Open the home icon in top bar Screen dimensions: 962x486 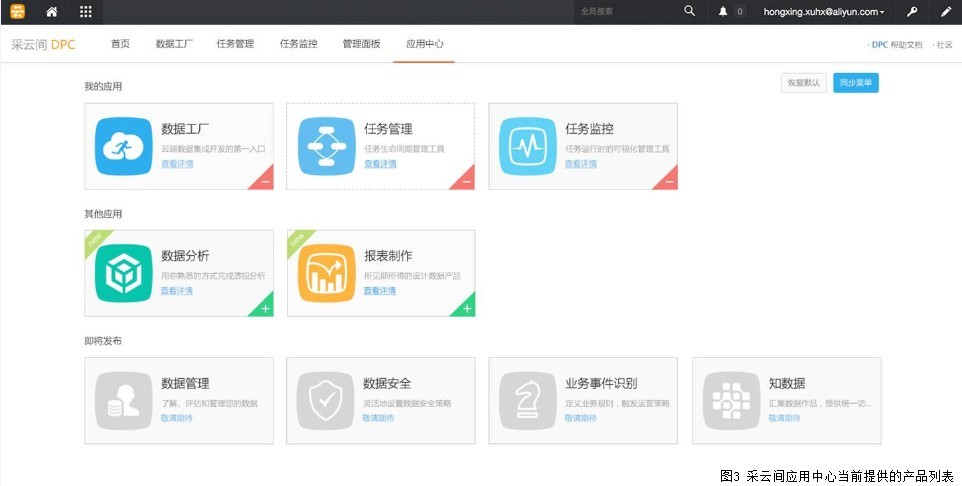[52, 12]
